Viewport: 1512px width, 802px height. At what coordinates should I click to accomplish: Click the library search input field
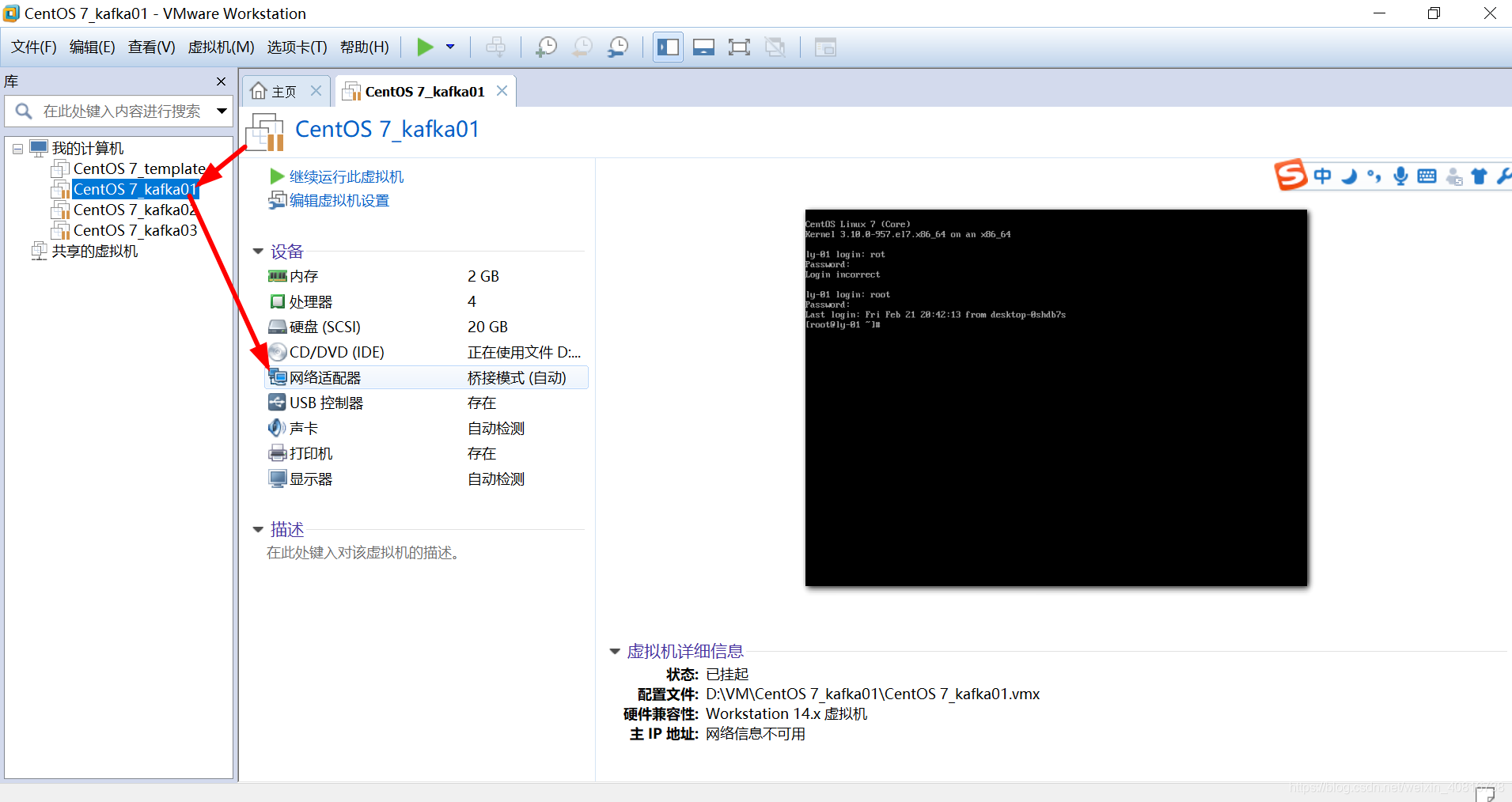(x=119, y=112)
